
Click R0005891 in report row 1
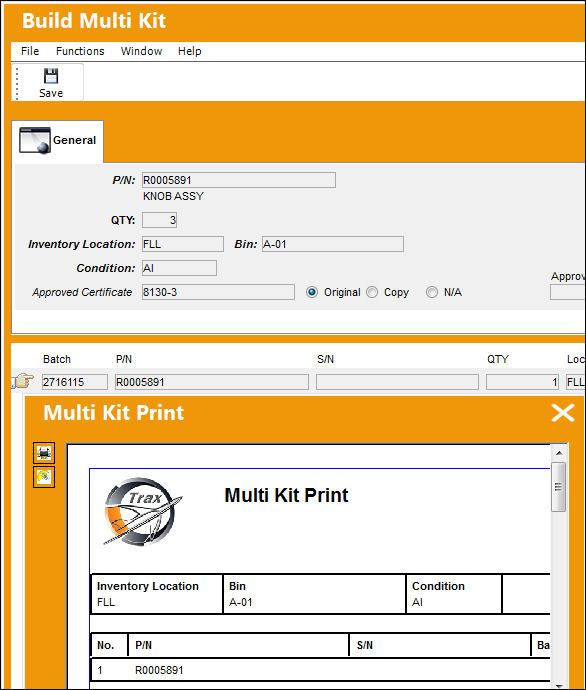pos(159,670)
